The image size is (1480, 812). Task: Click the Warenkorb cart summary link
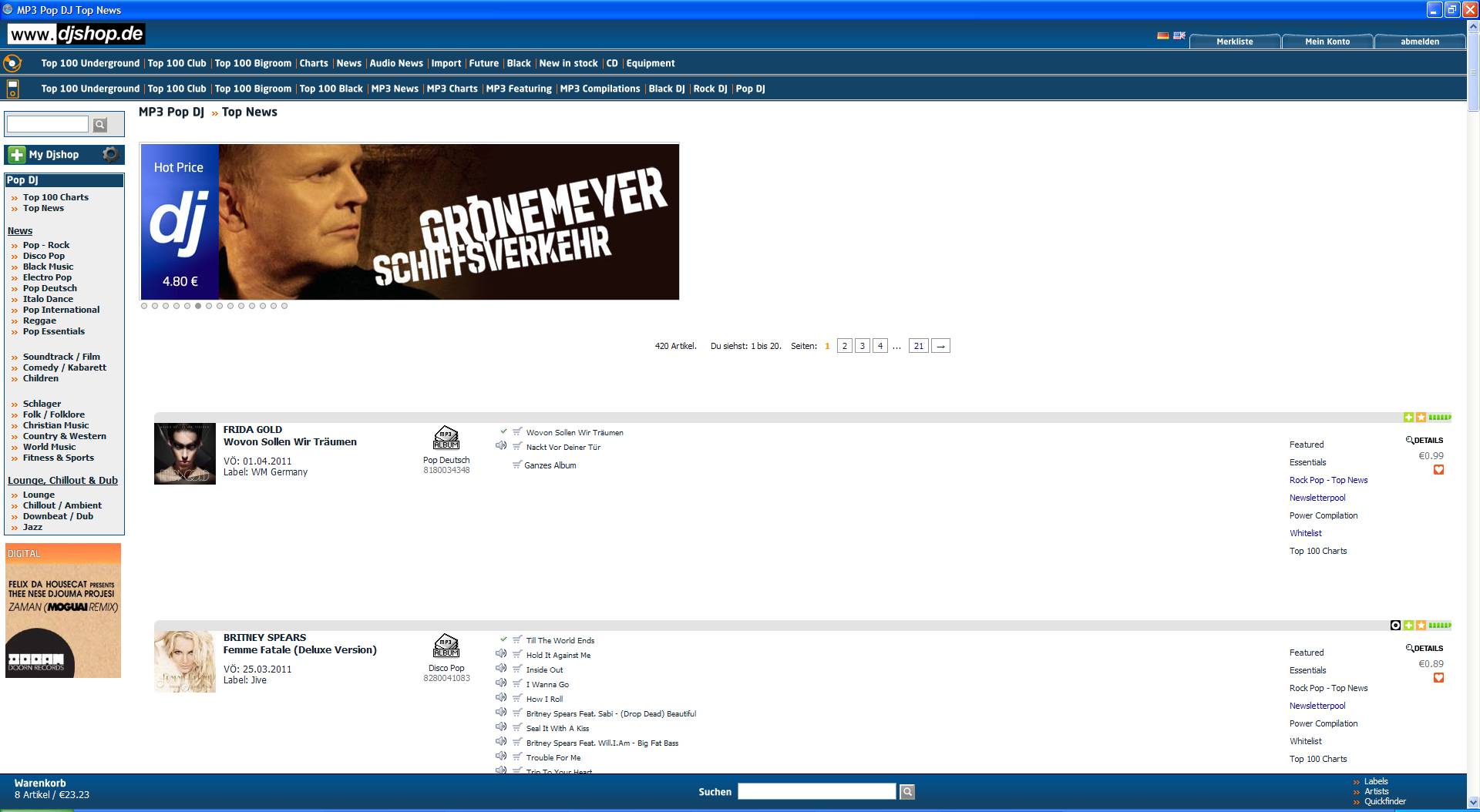click(x=40, y=783)
